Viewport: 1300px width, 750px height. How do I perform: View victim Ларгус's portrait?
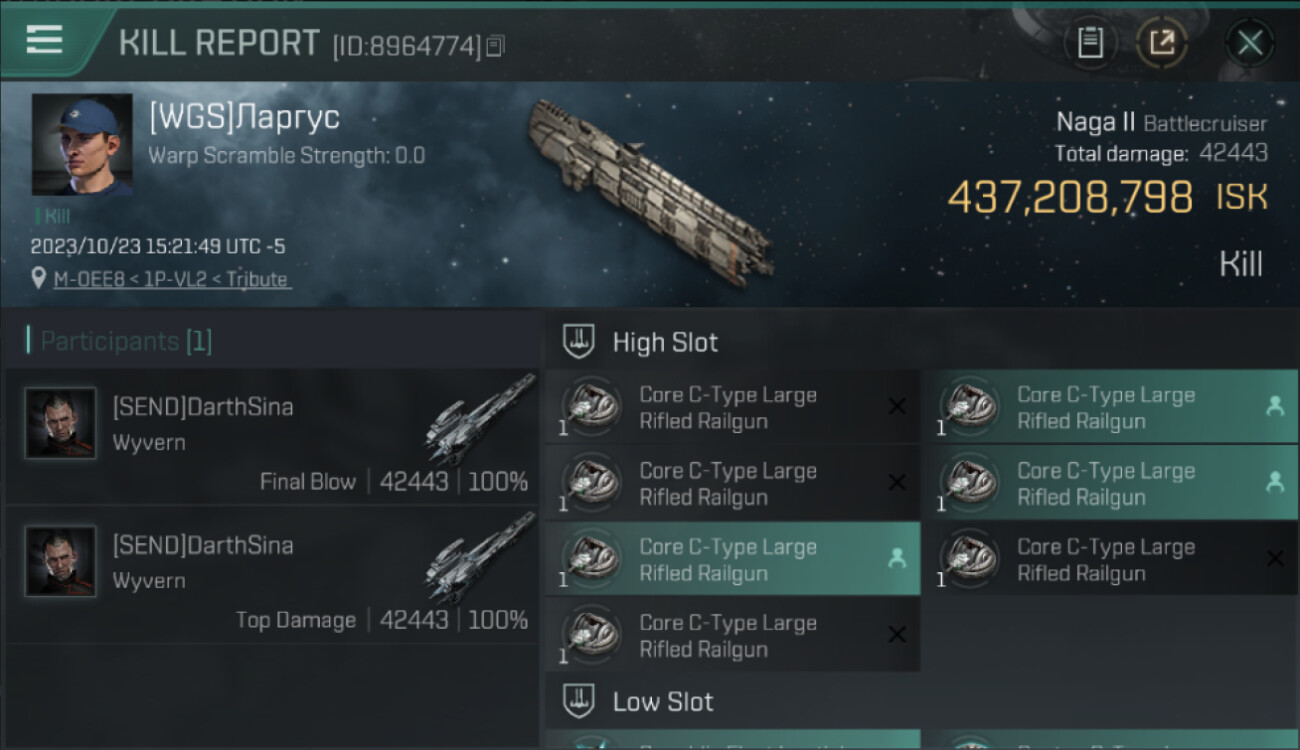pyautogui.click(x=82, y=144)
